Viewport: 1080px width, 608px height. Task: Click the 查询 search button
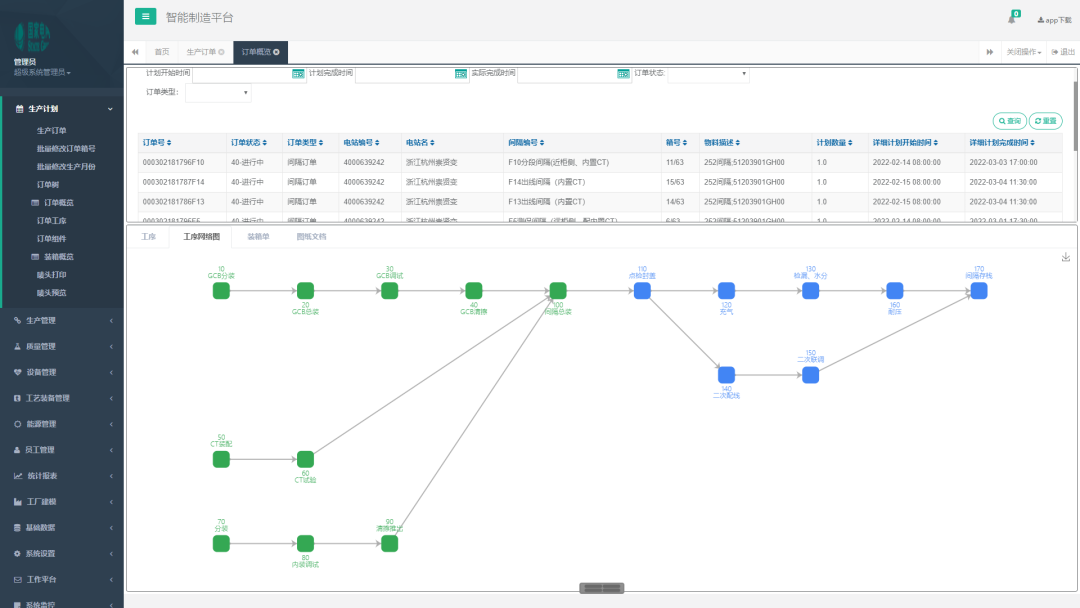tap(1009, 121)
